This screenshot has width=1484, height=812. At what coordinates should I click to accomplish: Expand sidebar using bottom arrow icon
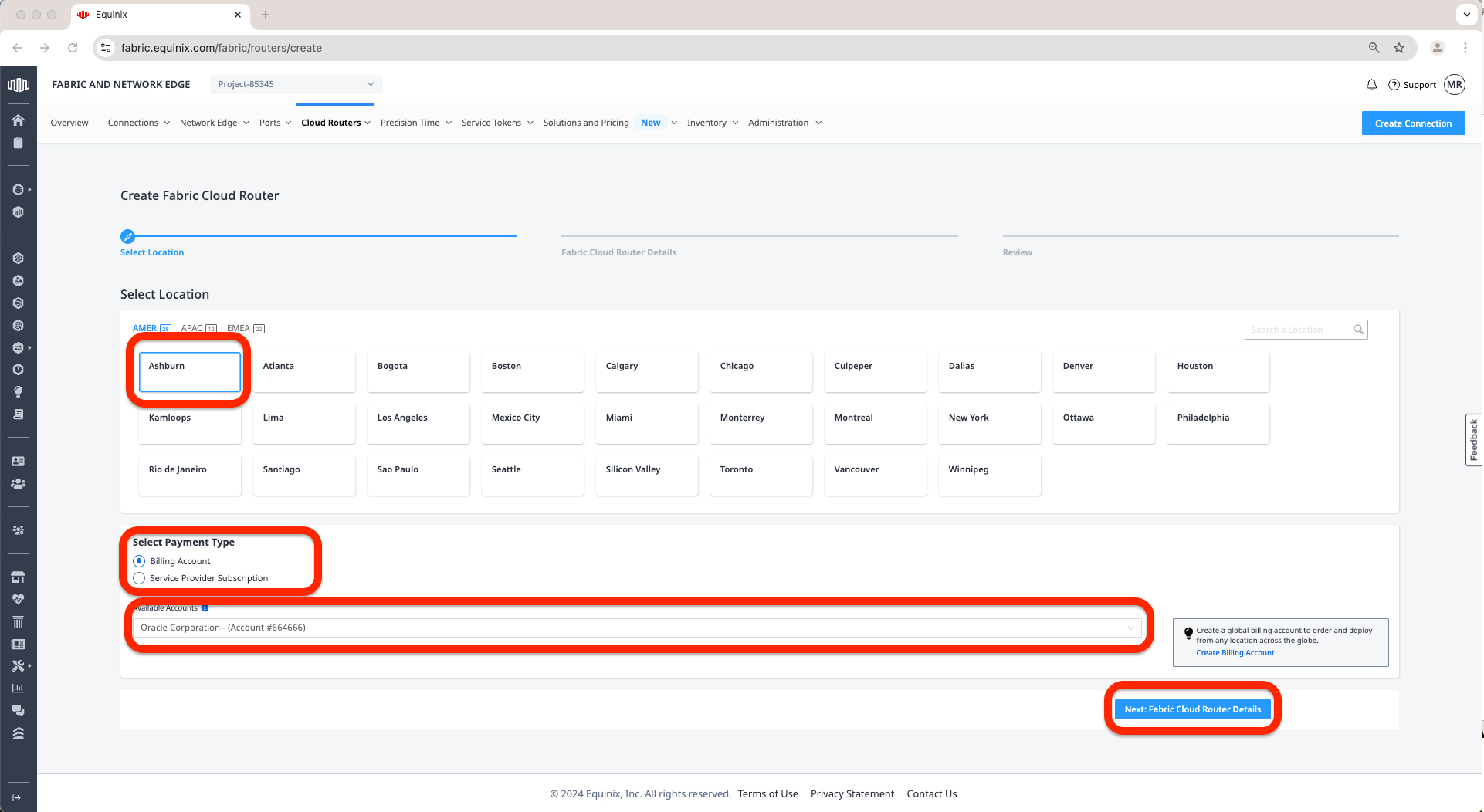point(17,797)
